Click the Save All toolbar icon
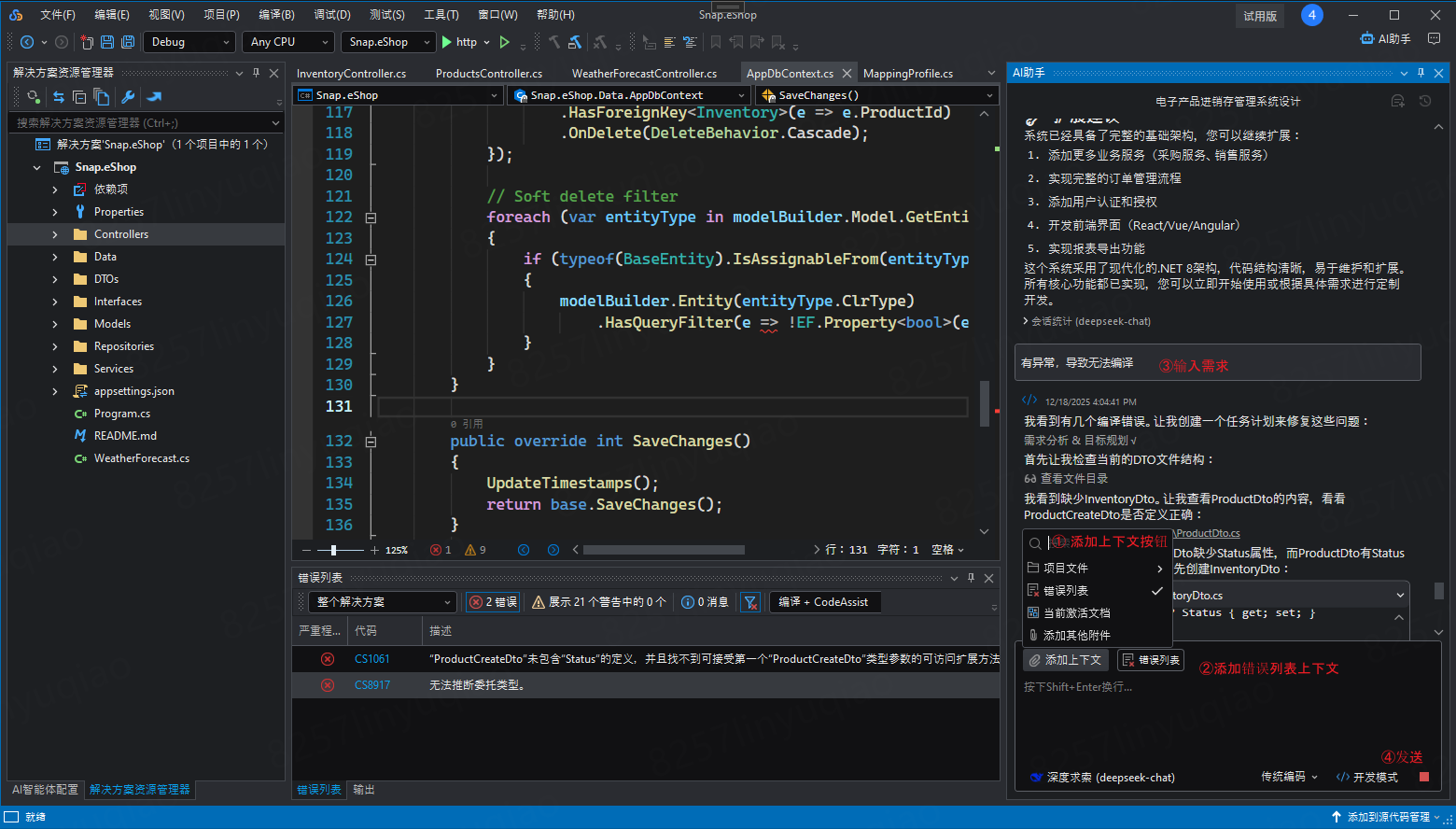The height and width of the screenshot is (829, 1456). (128, 42)
